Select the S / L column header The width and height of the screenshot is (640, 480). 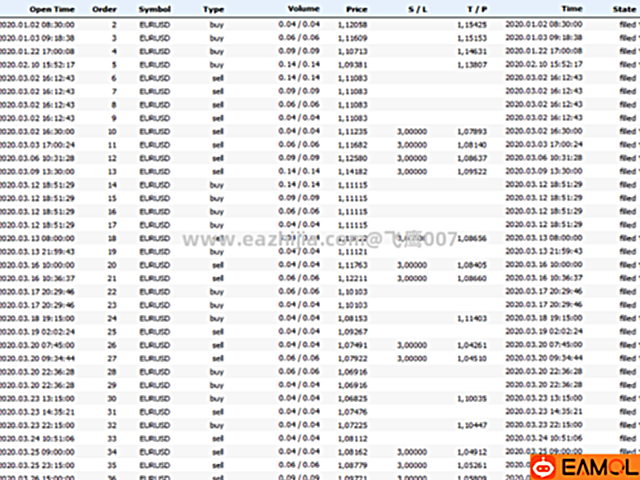click(415, 7)
